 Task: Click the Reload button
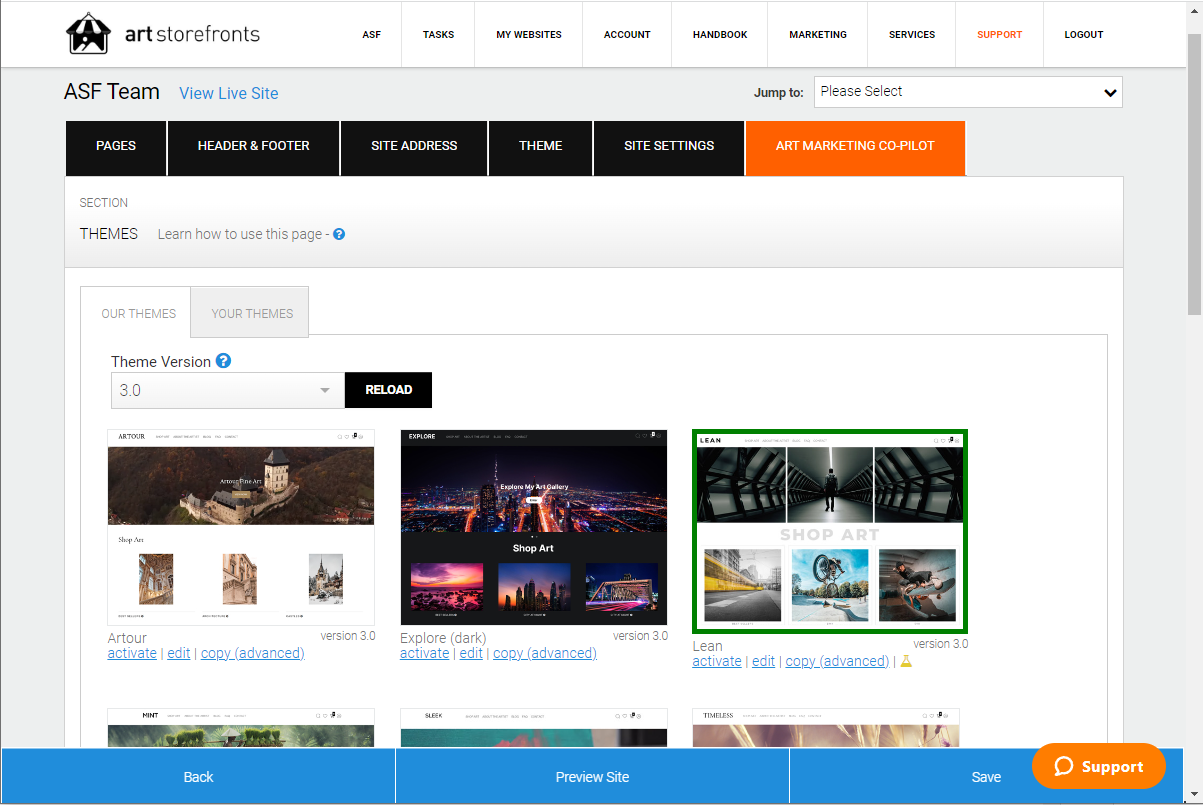pyautogui.click(x=389, y=390)
